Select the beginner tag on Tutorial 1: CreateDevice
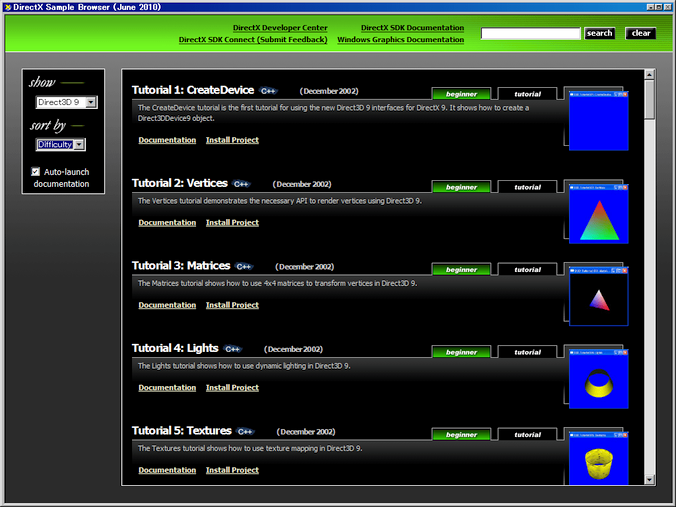 pyautogui.click(x=461, y=94)
